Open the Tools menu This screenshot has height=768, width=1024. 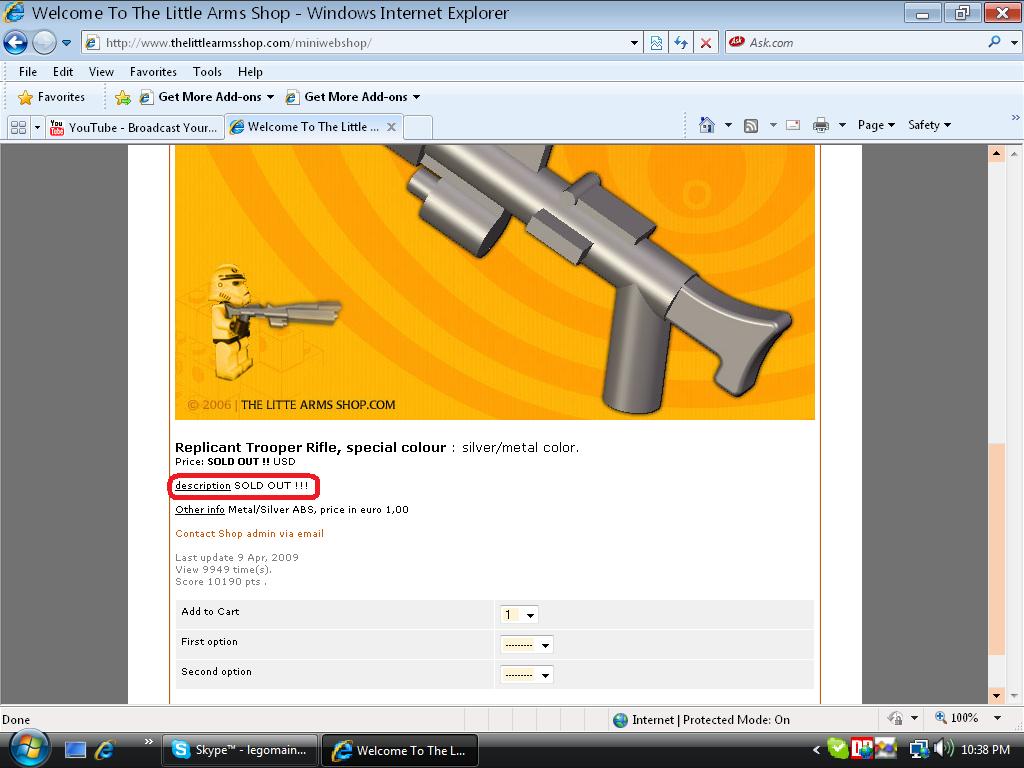pos(207,72)
